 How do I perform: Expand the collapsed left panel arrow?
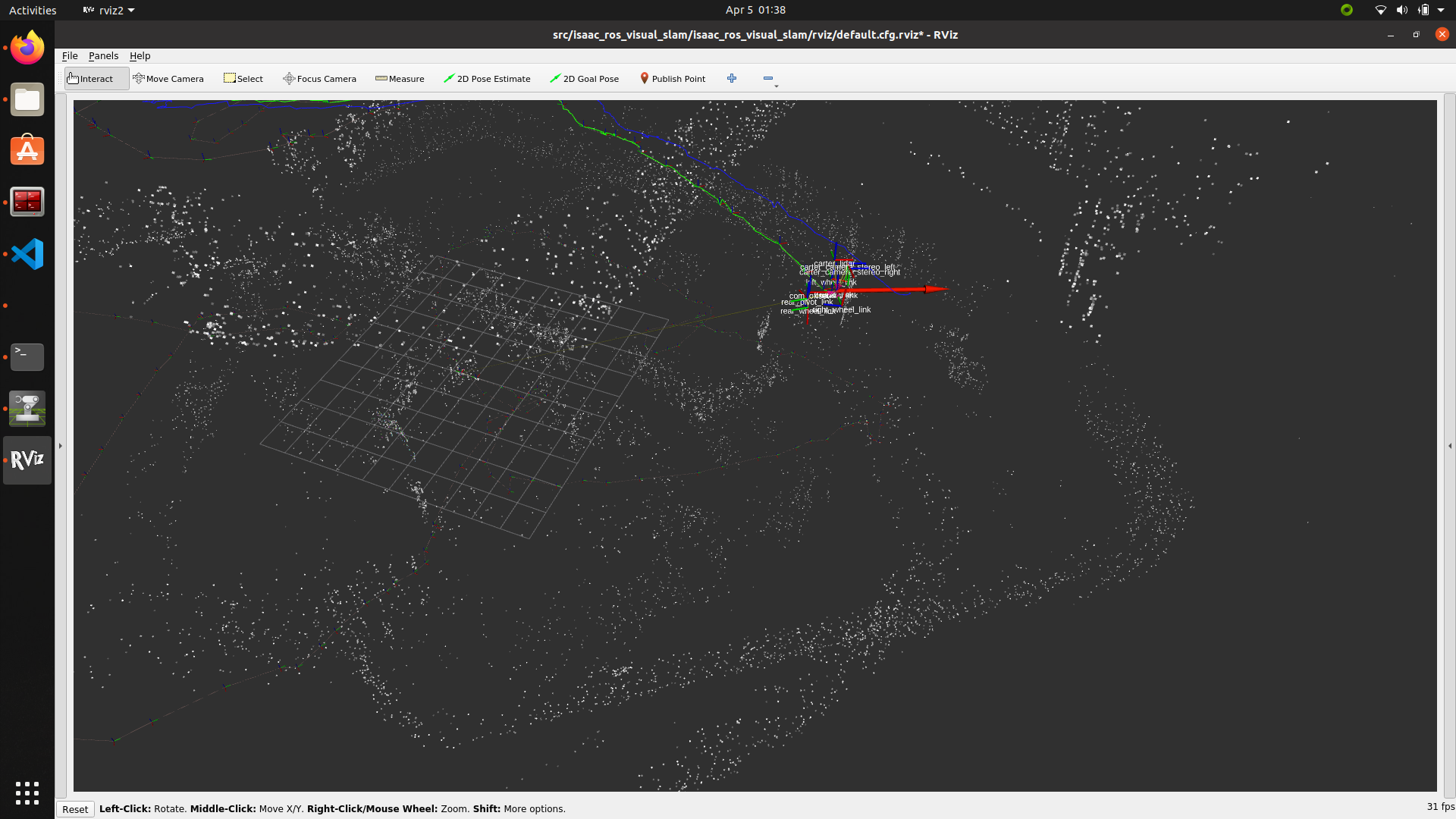[x=60, y=445]
